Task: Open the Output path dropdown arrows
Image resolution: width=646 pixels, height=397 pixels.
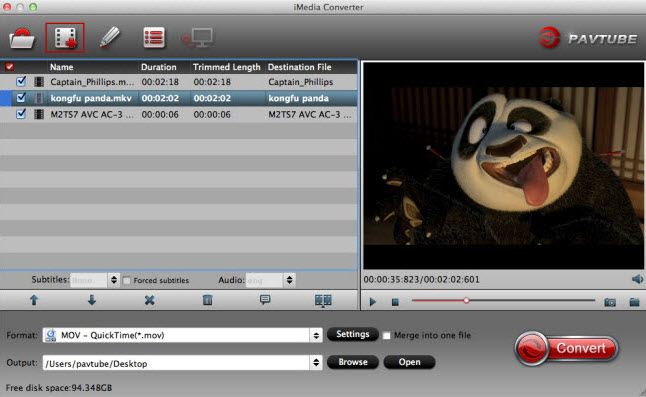Action: [316, 363]
